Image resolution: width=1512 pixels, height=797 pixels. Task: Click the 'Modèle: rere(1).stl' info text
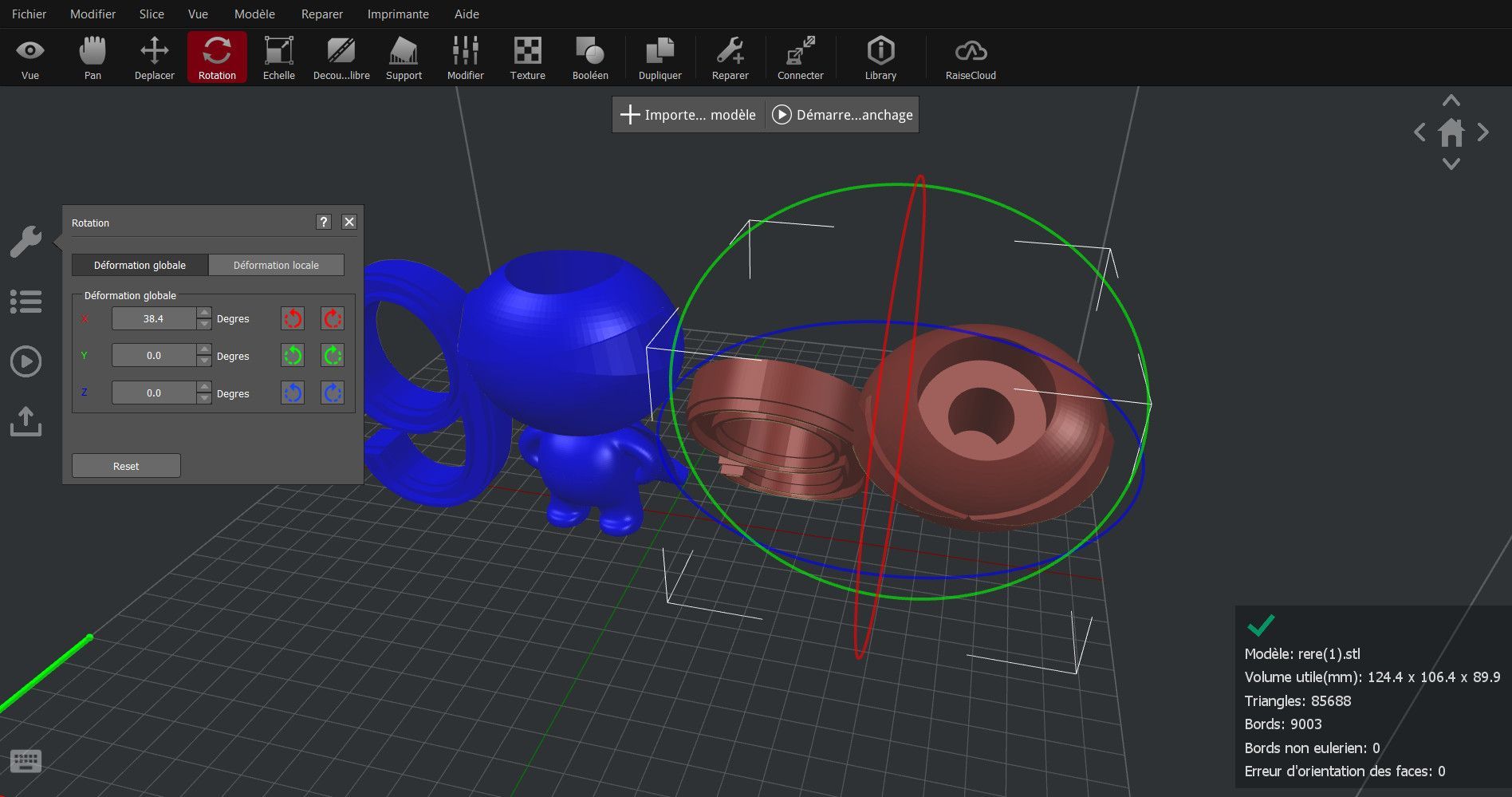click(1302, 653)
